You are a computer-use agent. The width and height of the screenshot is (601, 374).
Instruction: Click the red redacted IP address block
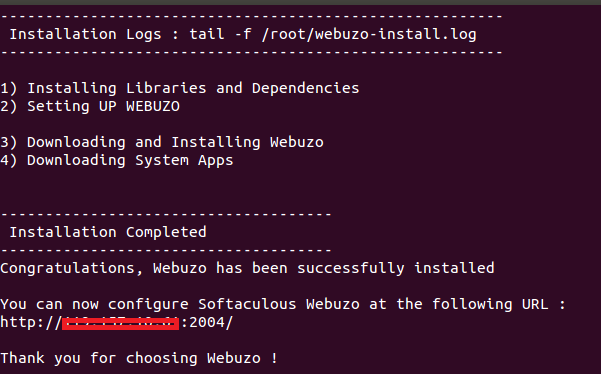[120, 323]
